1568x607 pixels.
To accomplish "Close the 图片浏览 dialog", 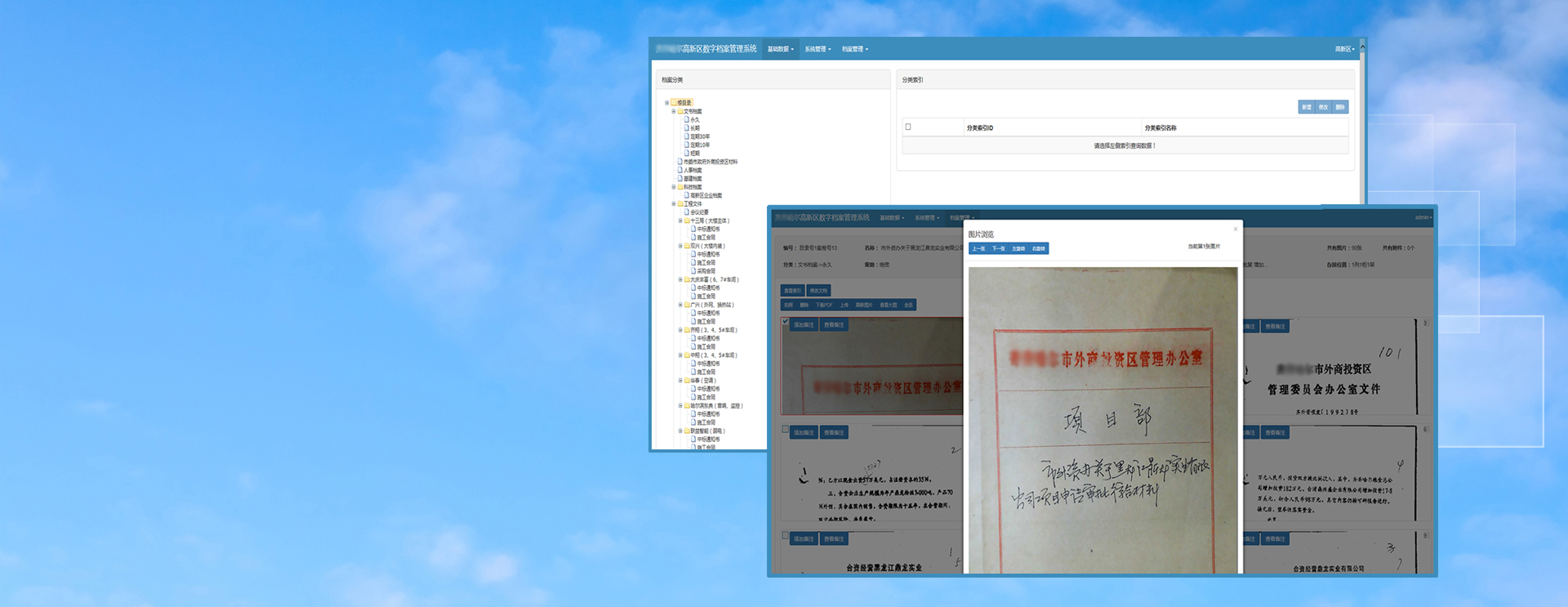I will (1236, 230).
